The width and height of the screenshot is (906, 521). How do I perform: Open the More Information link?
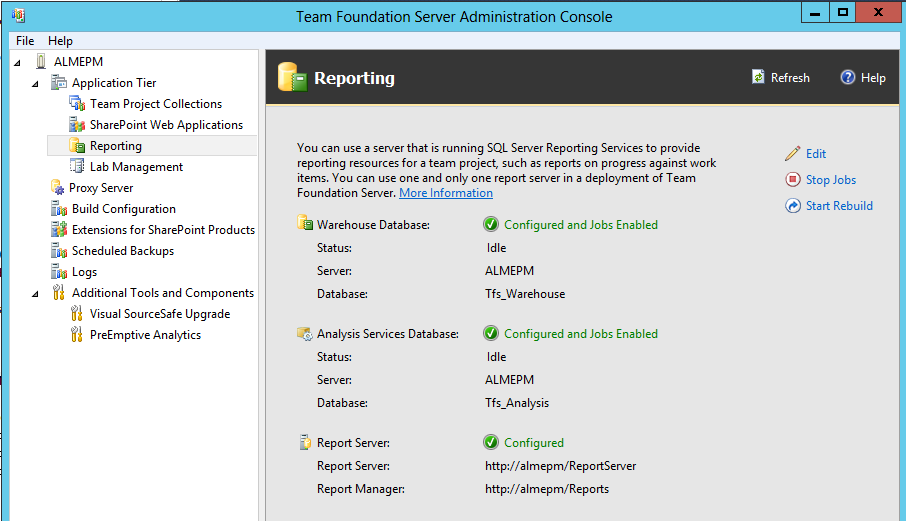pyautogui.click(x=446, y=193)
